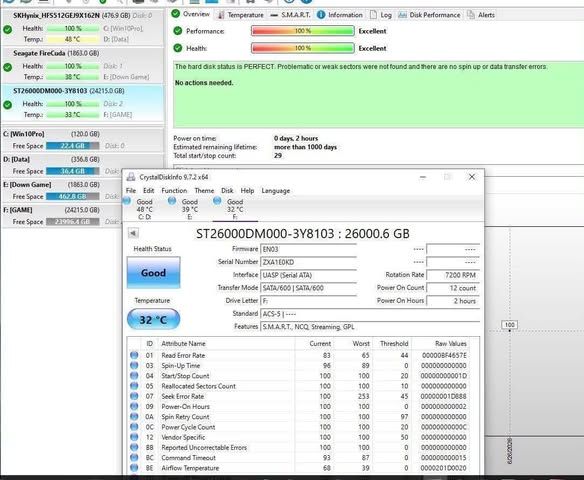584x480 pixels.
Task: Open the Theme menu
Action: (204, 190)
